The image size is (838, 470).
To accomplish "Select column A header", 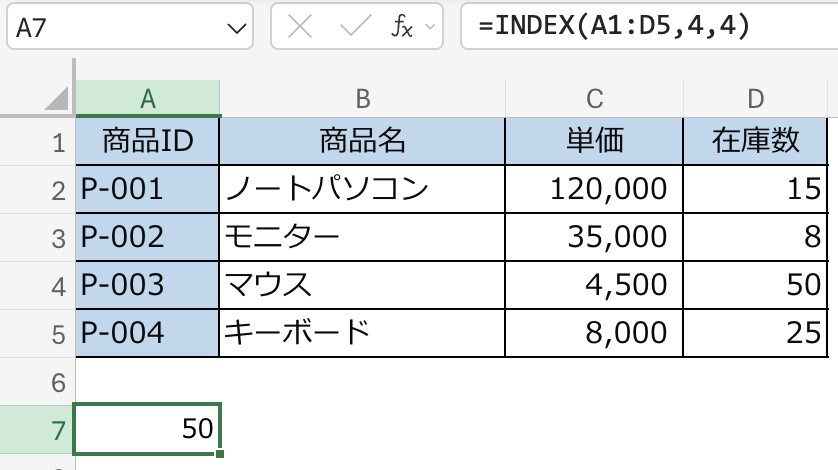I will [x=148, y=98].
